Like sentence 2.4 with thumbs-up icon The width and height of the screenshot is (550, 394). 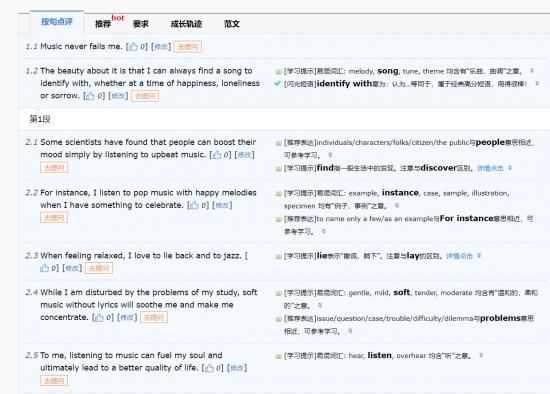pyautogui.click(x=99, y=318)
